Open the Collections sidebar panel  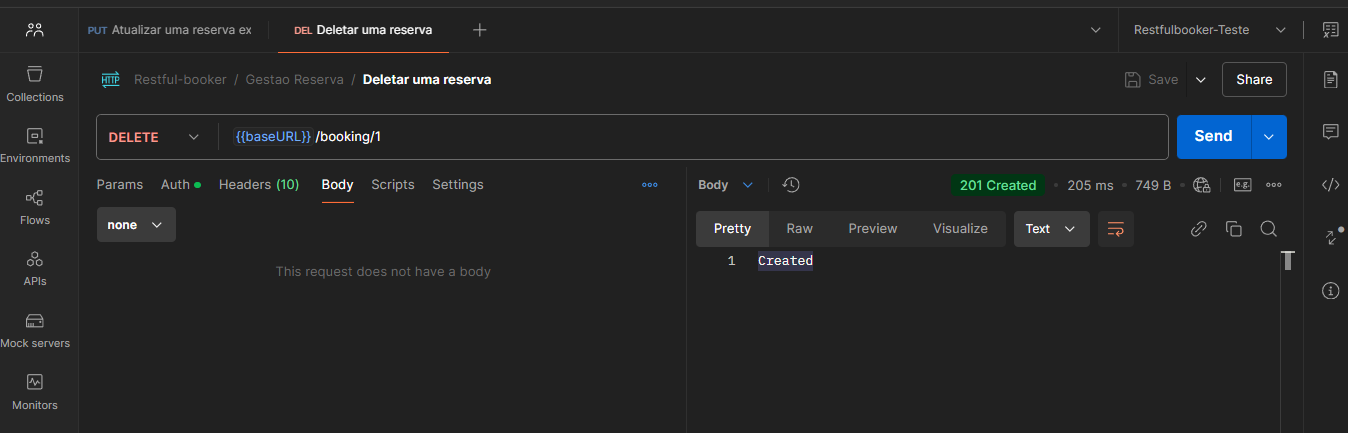pos(35,84)
